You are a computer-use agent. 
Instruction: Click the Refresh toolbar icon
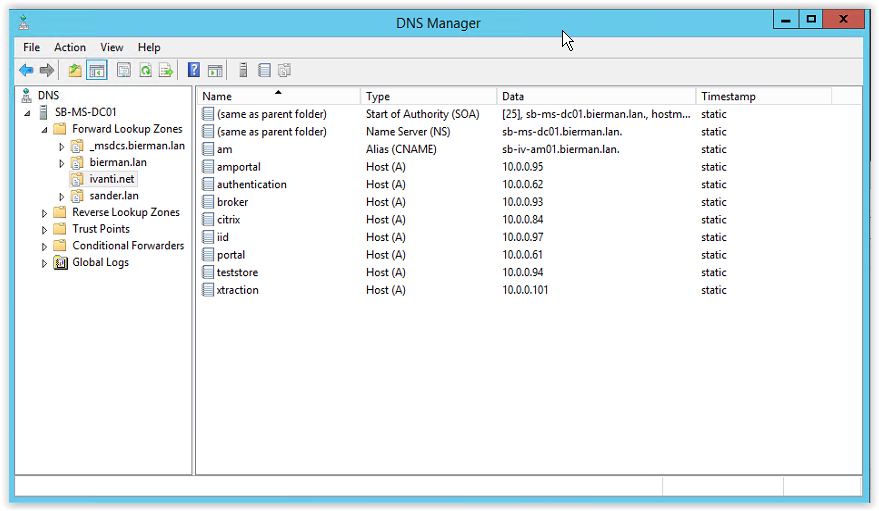[145, 70]
